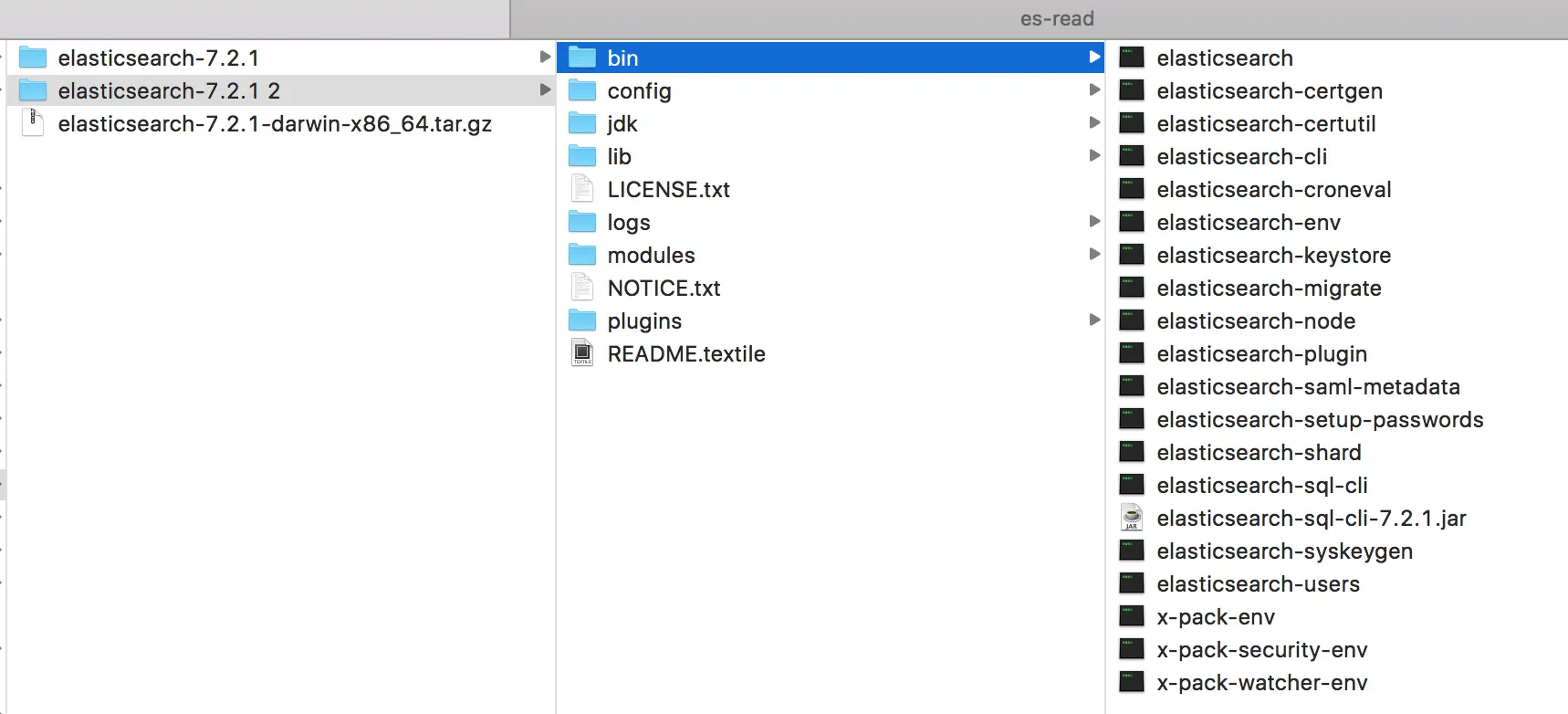1568x714 pixels.
Task: Click the elasticsearch-env executable icon
Action: click(x=1132, y=222)
